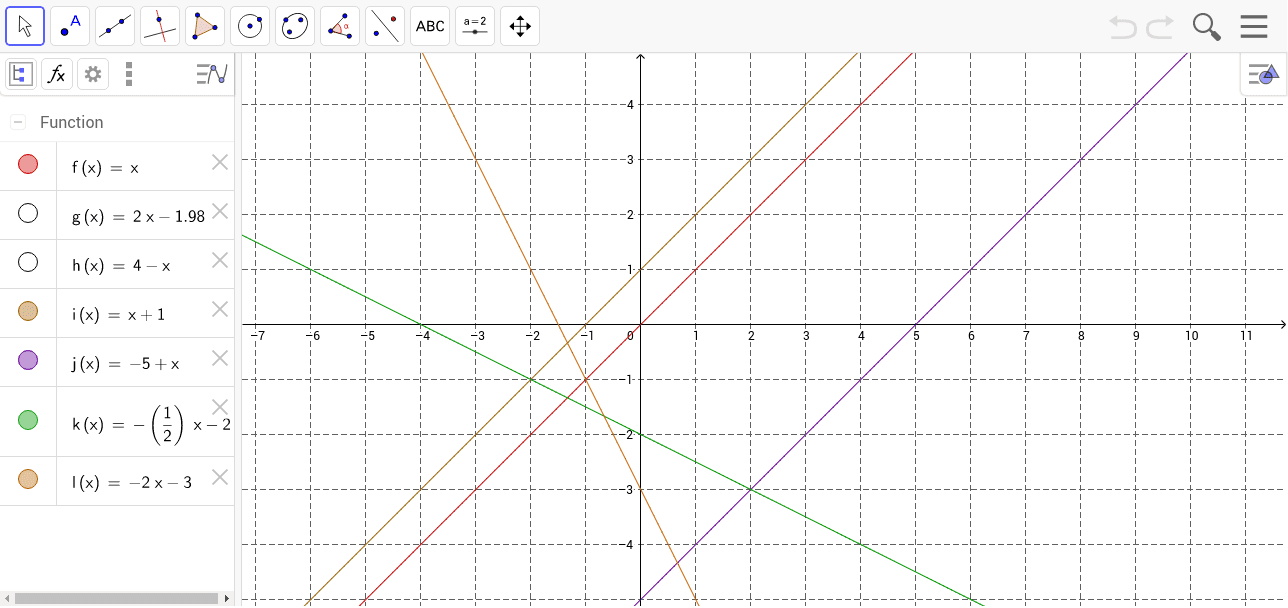The height and width of the screenshot is (608, 1288).
Task: Select the j(x) = −5 + x expression
Action: click(125, 364)
